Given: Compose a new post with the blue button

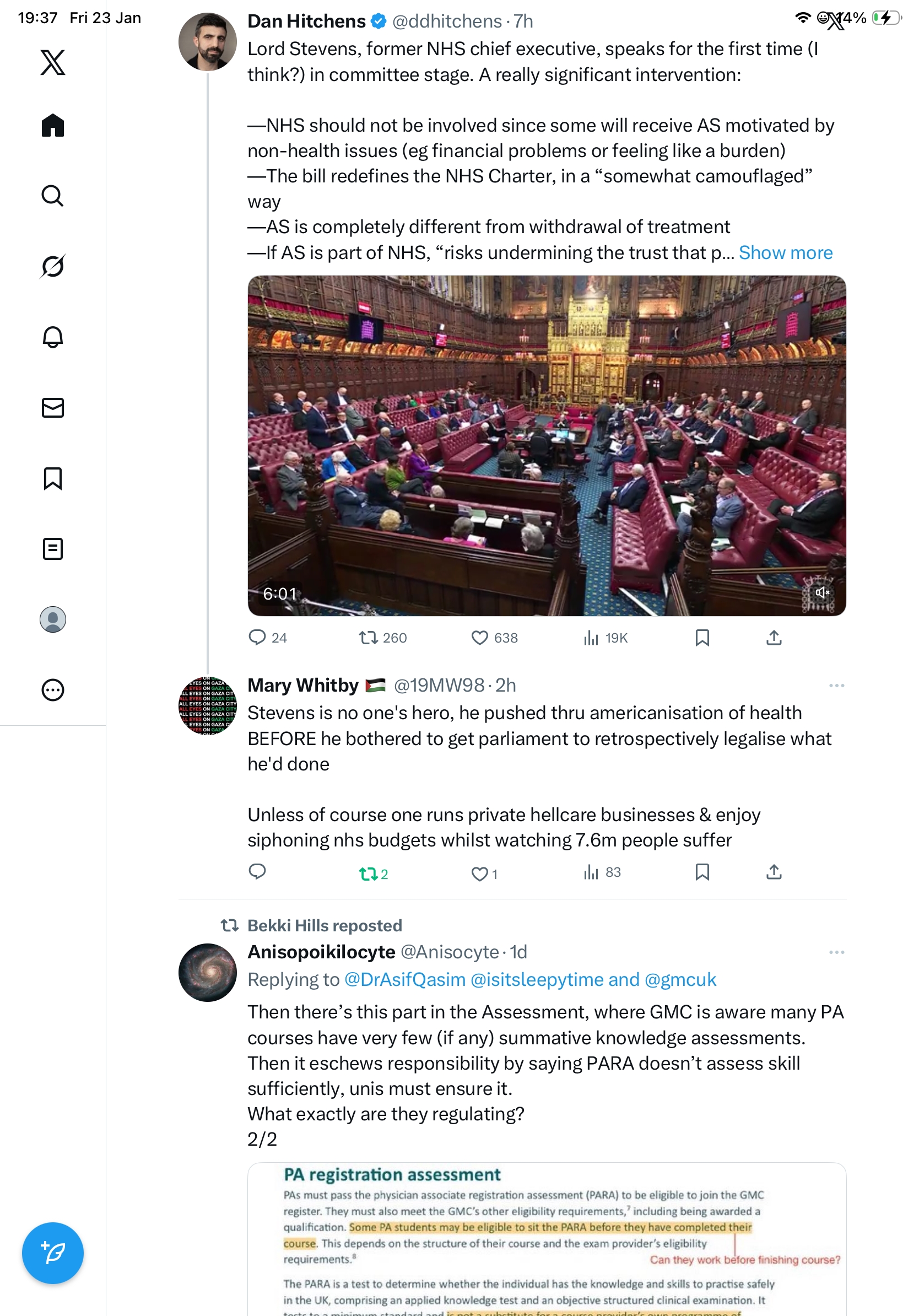Looking at the screenshot, I should pos(53,1253).
